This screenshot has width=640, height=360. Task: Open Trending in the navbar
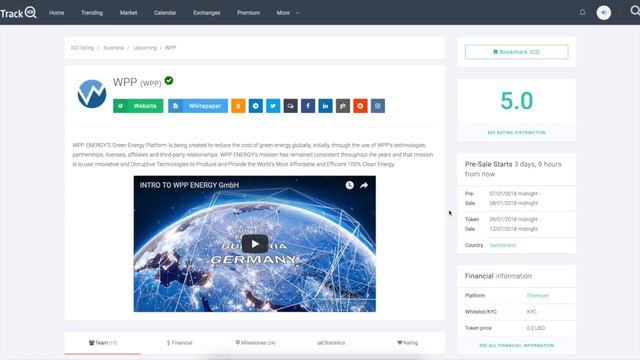click(92, 13)
